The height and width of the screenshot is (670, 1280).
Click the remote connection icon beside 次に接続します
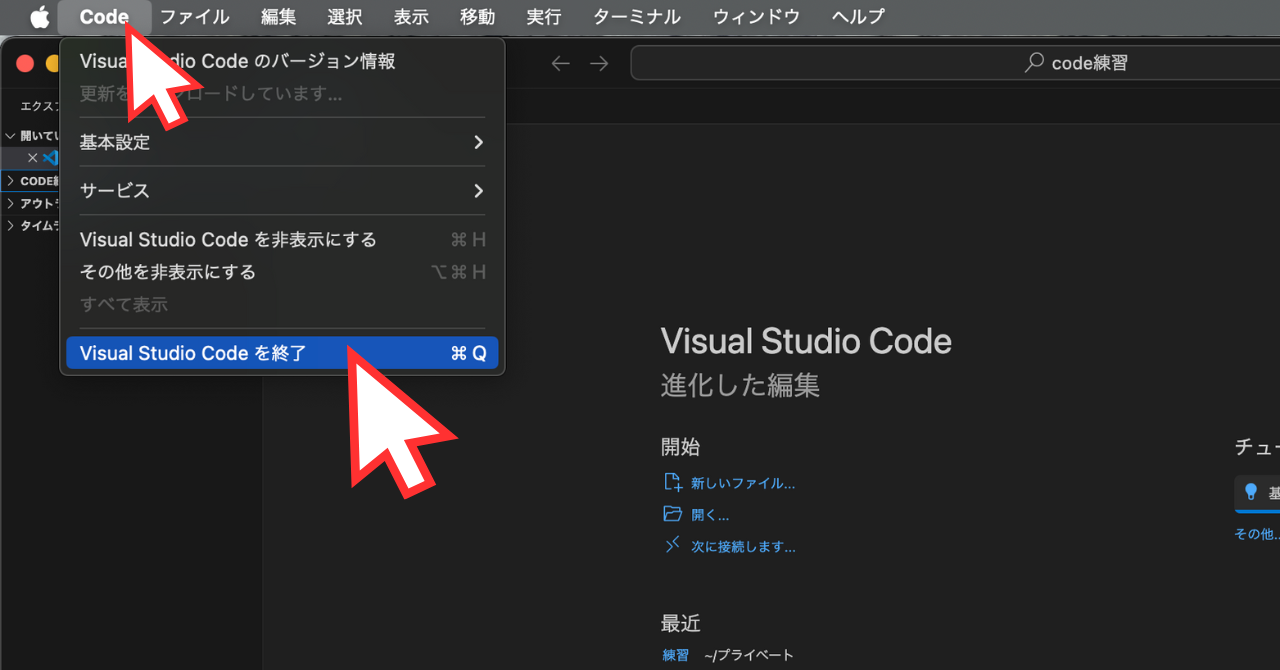click(x=672, y=545)
